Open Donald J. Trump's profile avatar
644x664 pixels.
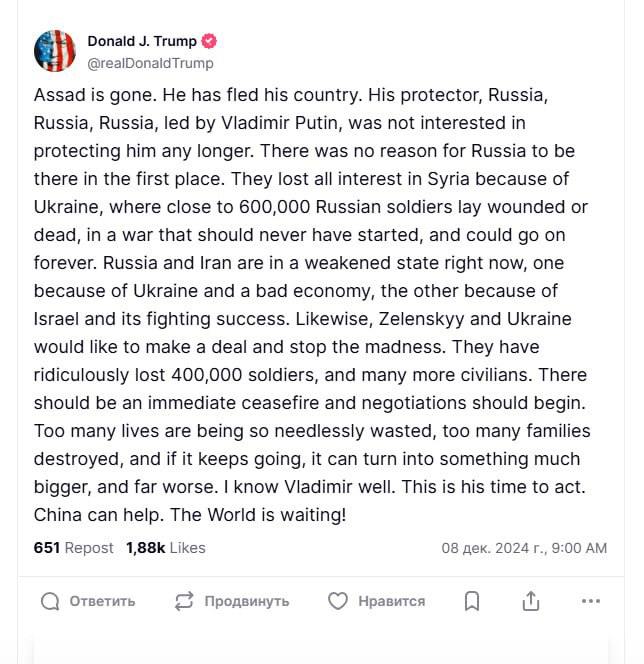(x=55, y=50)
